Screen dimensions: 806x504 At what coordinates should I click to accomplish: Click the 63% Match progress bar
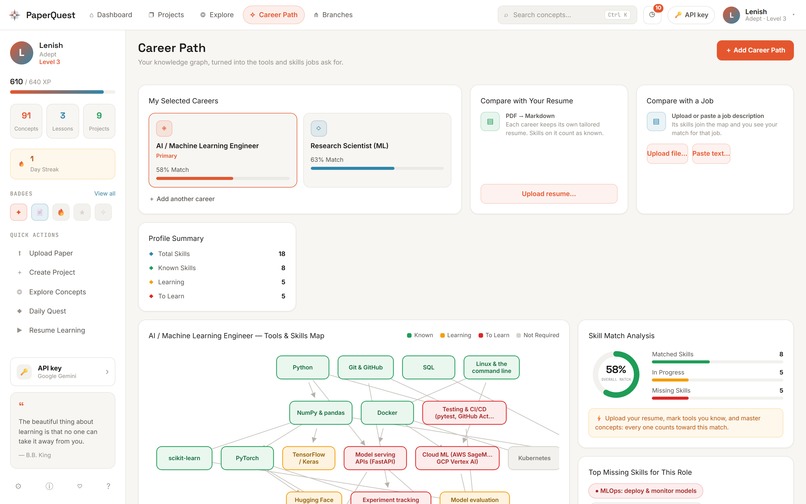[x=377, y=168]
